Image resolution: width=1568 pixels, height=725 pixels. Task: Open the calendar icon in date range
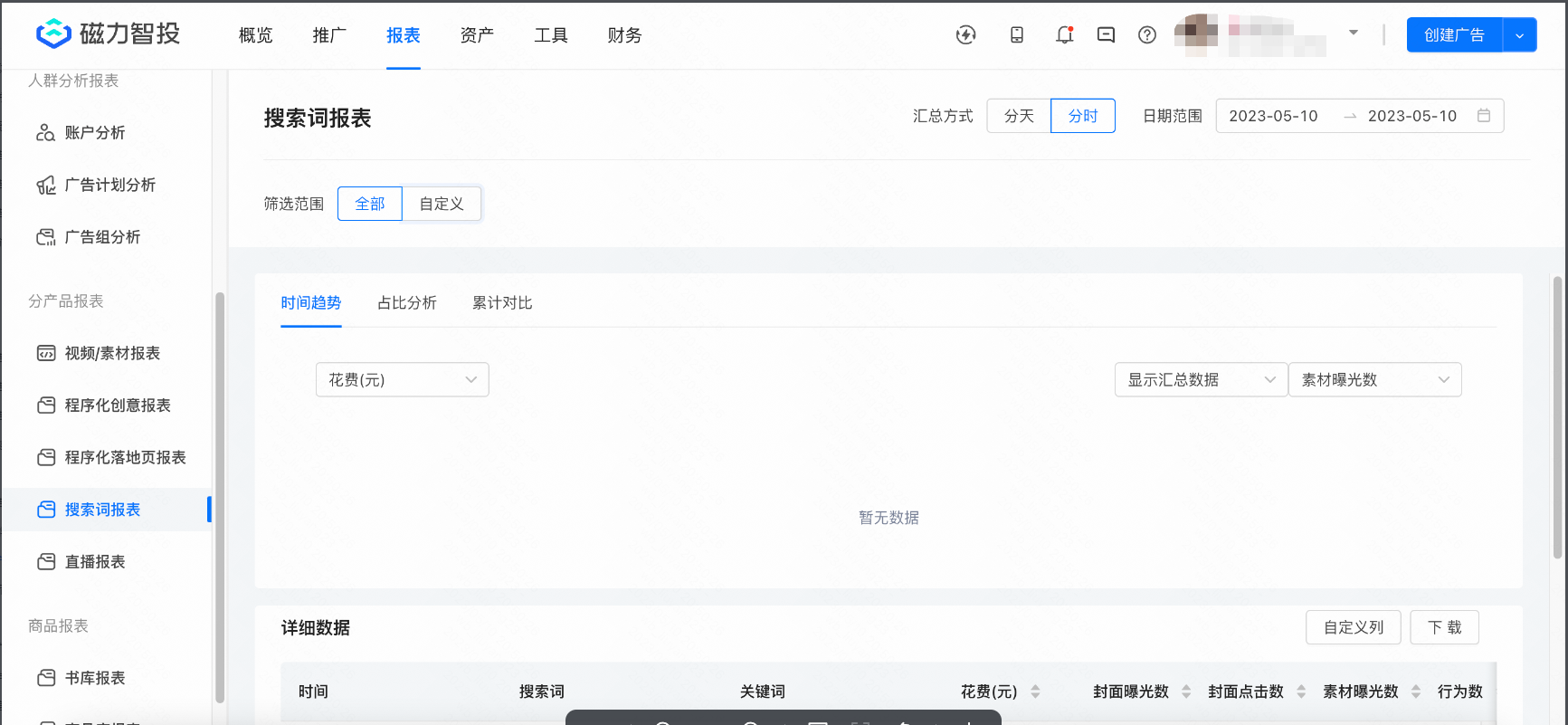point(1484,116)
